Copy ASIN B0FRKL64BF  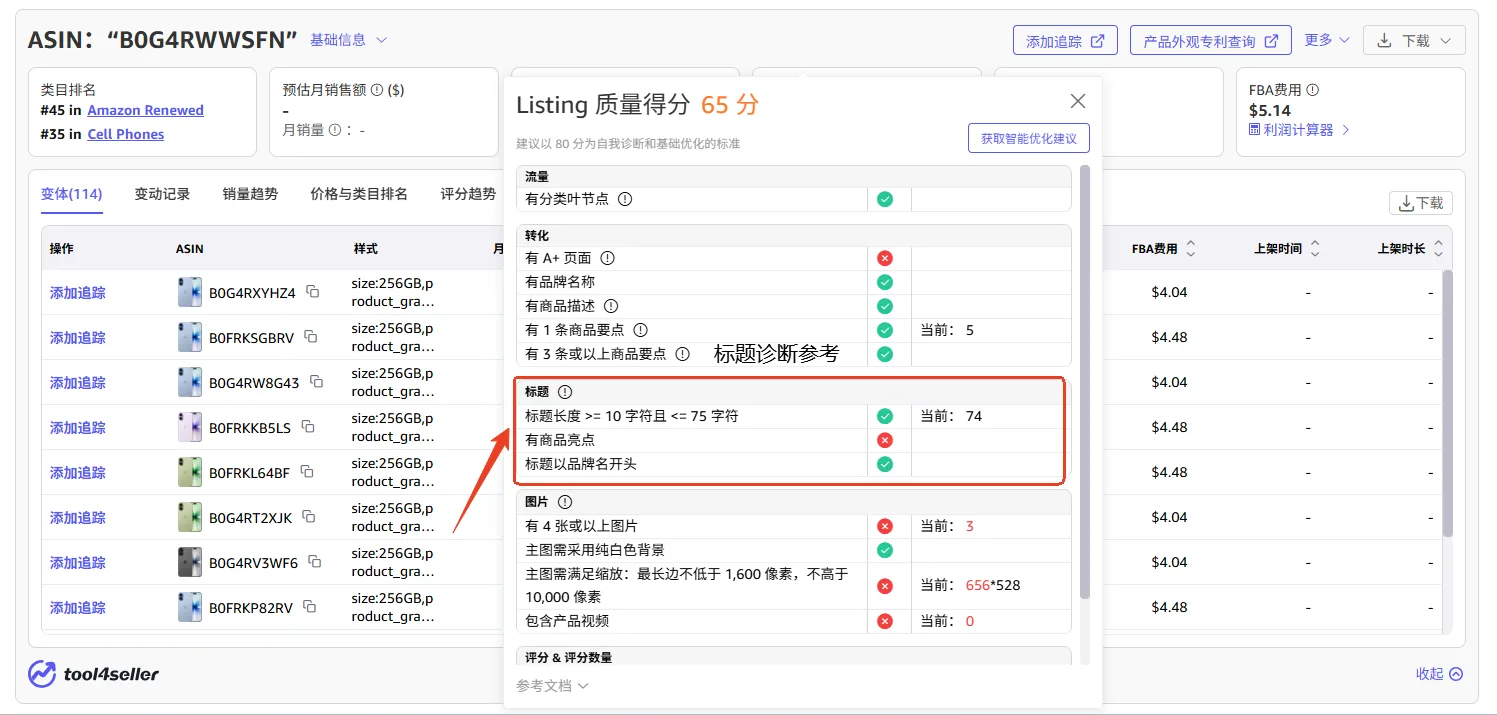coord(307,472)
